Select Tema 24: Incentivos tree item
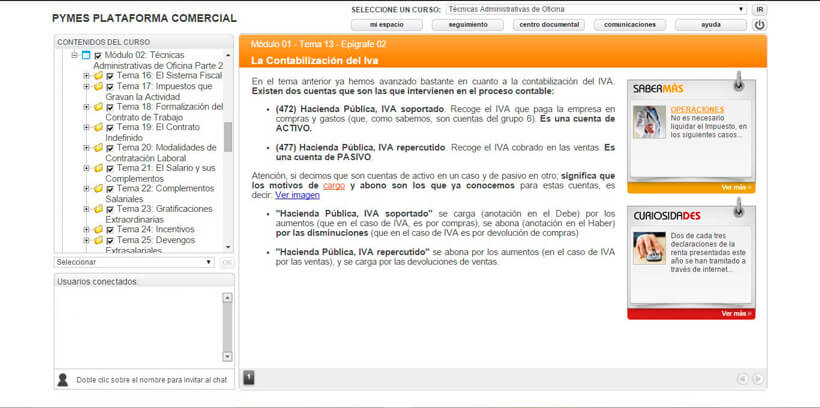The height and width of the screenshot is (408, 820). pos(155,229)
